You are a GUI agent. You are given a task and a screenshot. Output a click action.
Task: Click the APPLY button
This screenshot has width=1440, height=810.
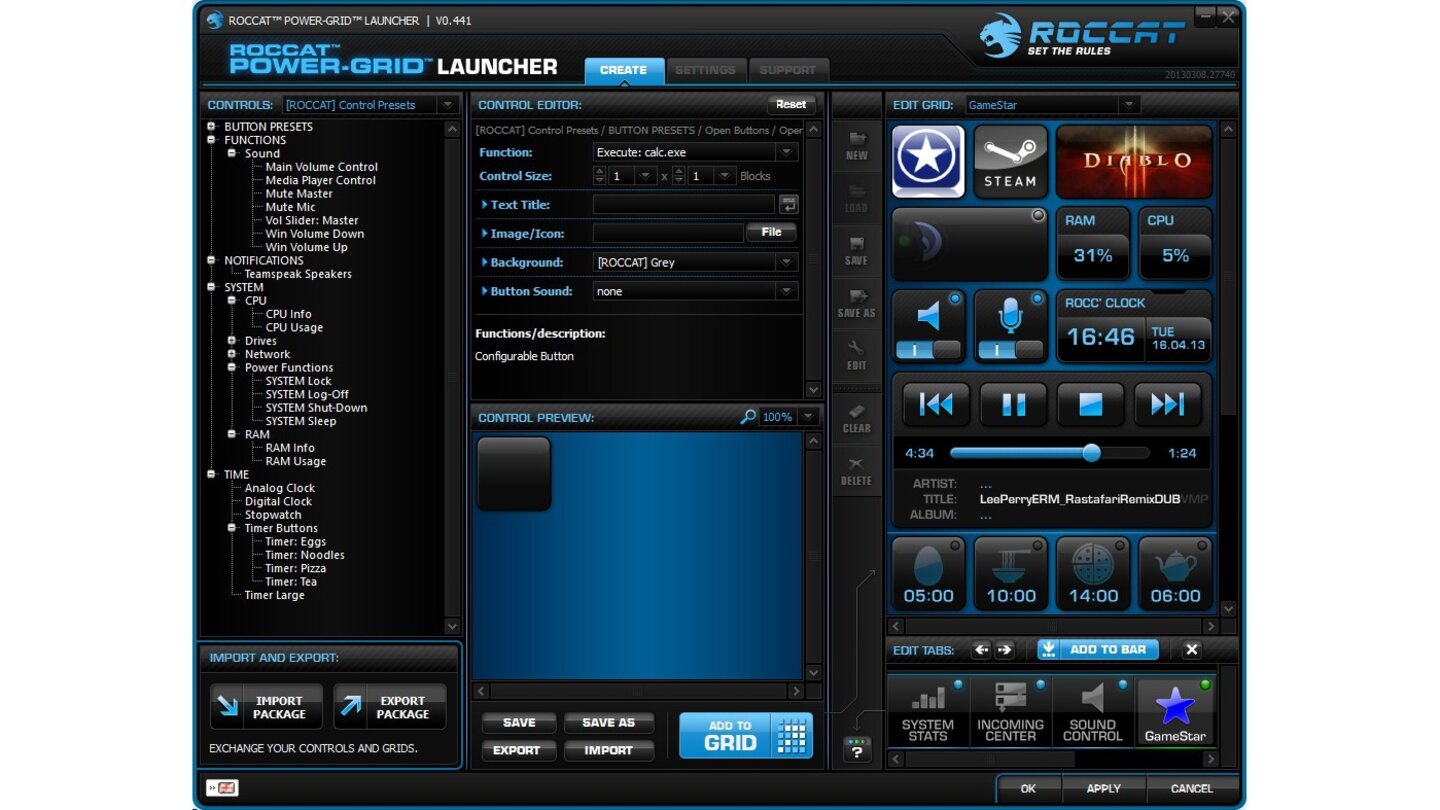pos(1103,788)
